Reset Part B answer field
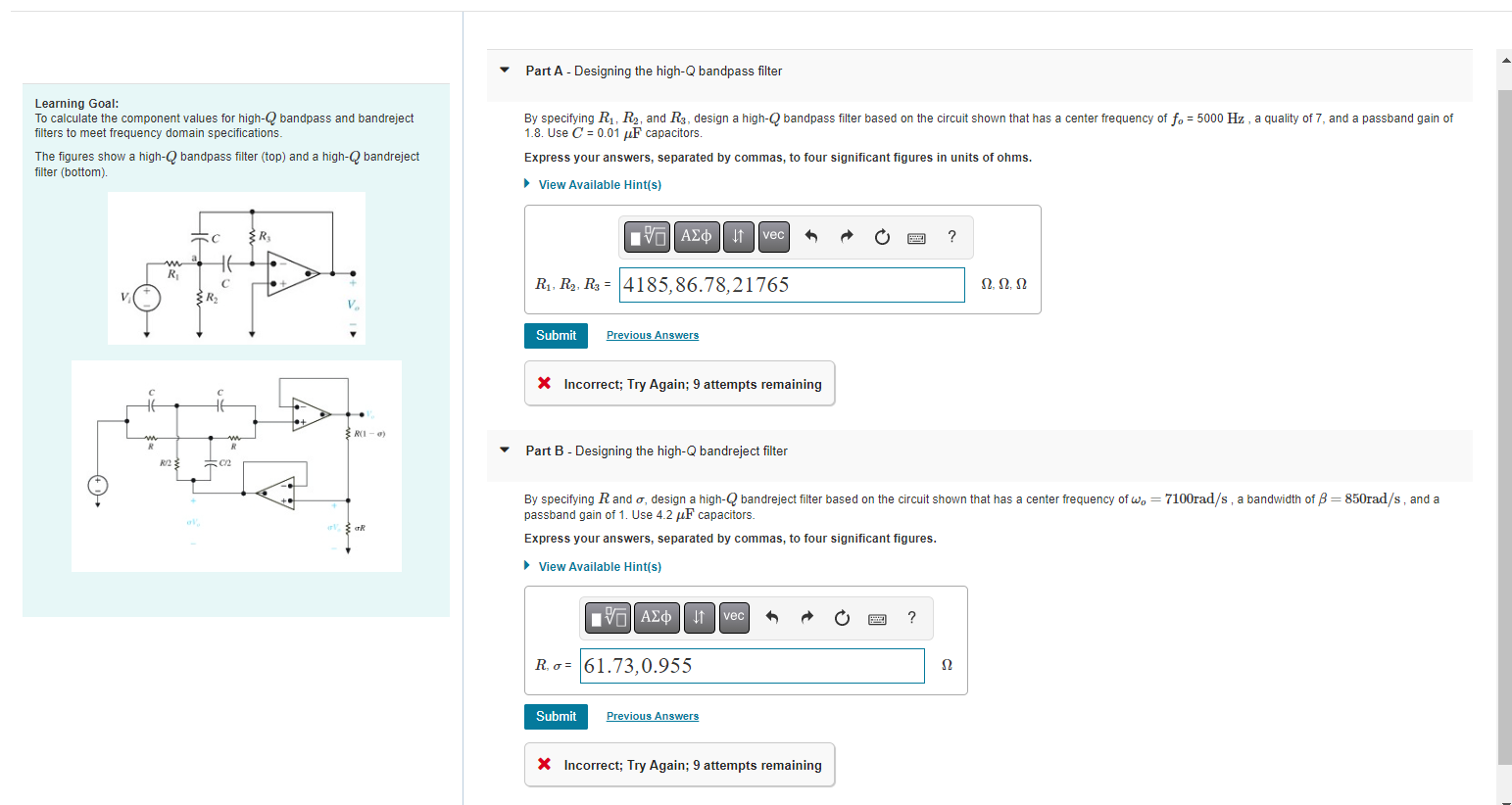Image resolution: width=1512 pixels, height=805 pixels. (x=842, y=617)
